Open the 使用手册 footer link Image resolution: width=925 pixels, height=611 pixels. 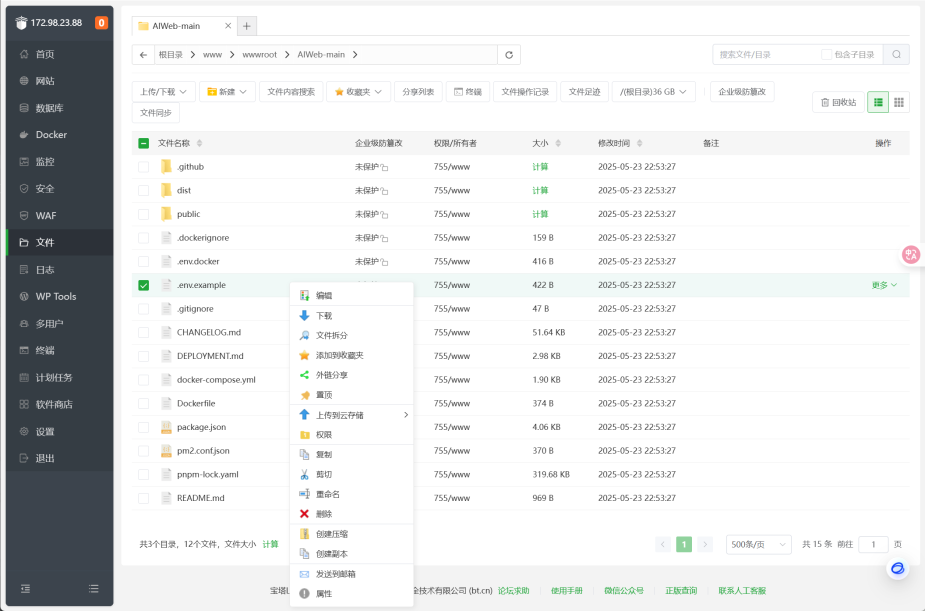[x=566, y=590]
